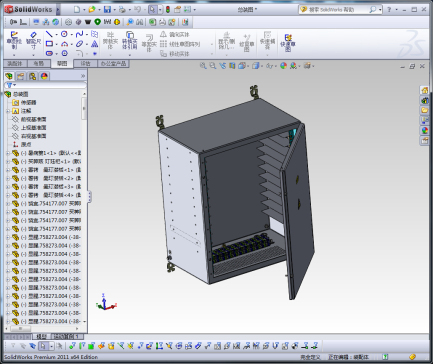Click the Zoom to Area icon above viewport

[212, 66]
